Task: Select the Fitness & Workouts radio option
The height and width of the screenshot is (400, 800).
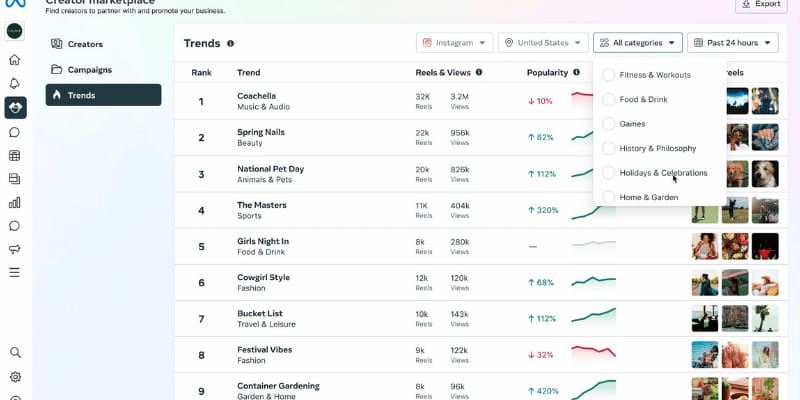Action: [608, 75]
